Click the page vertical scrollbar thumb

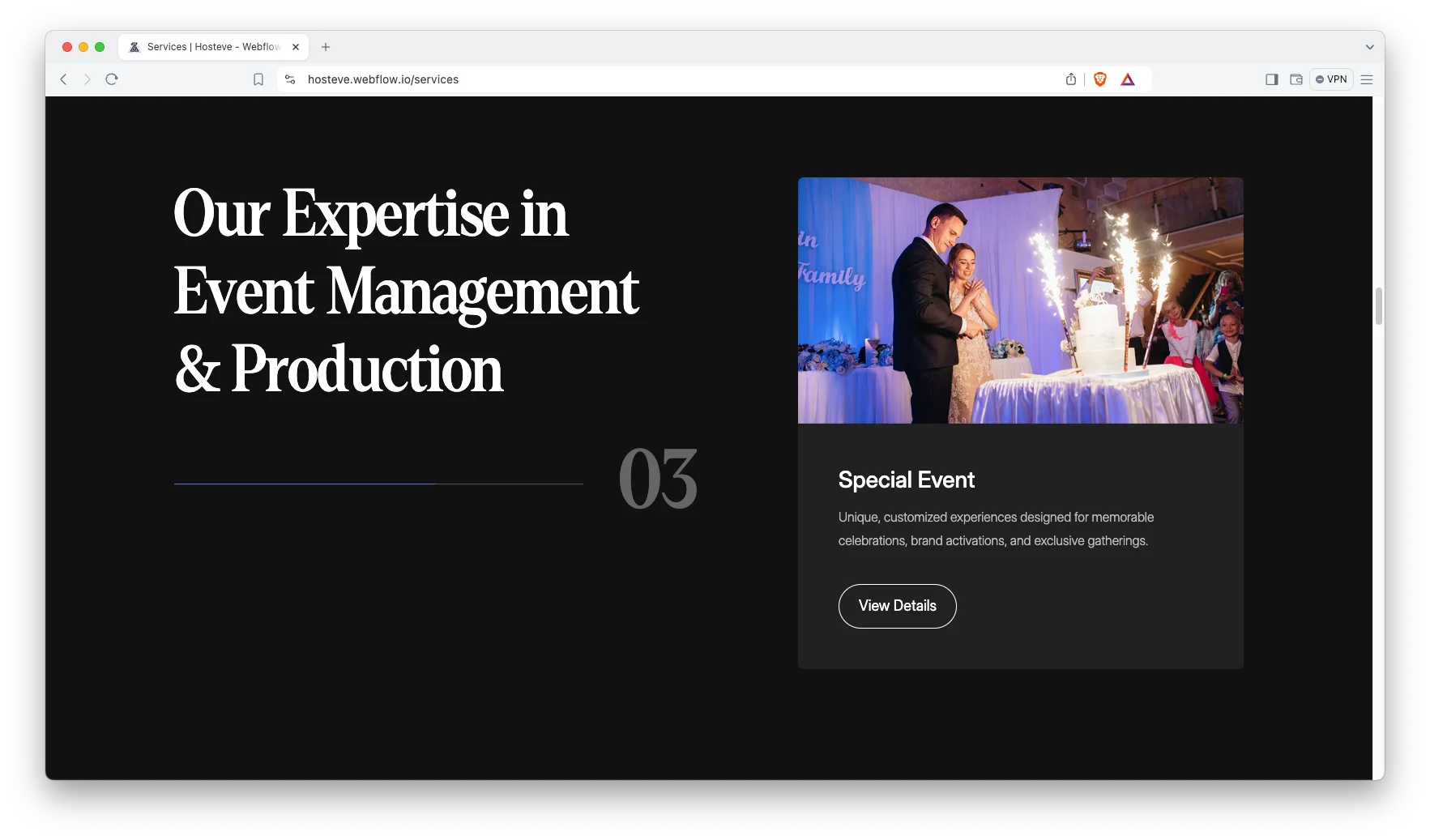[1378, 306]
